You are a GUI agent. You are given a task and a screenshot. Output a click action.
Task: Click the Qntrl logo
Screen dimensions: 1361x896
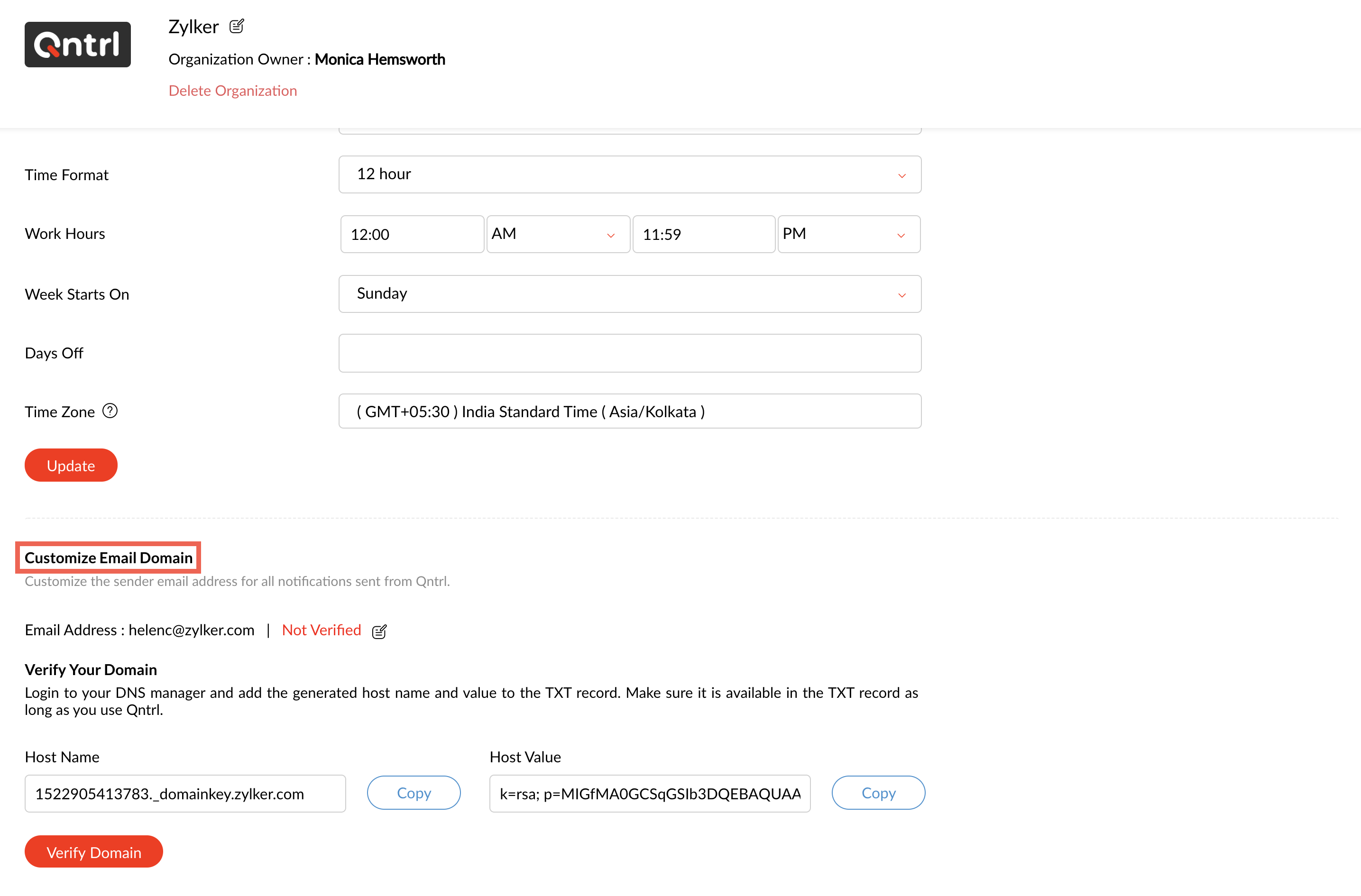(78, 45)
